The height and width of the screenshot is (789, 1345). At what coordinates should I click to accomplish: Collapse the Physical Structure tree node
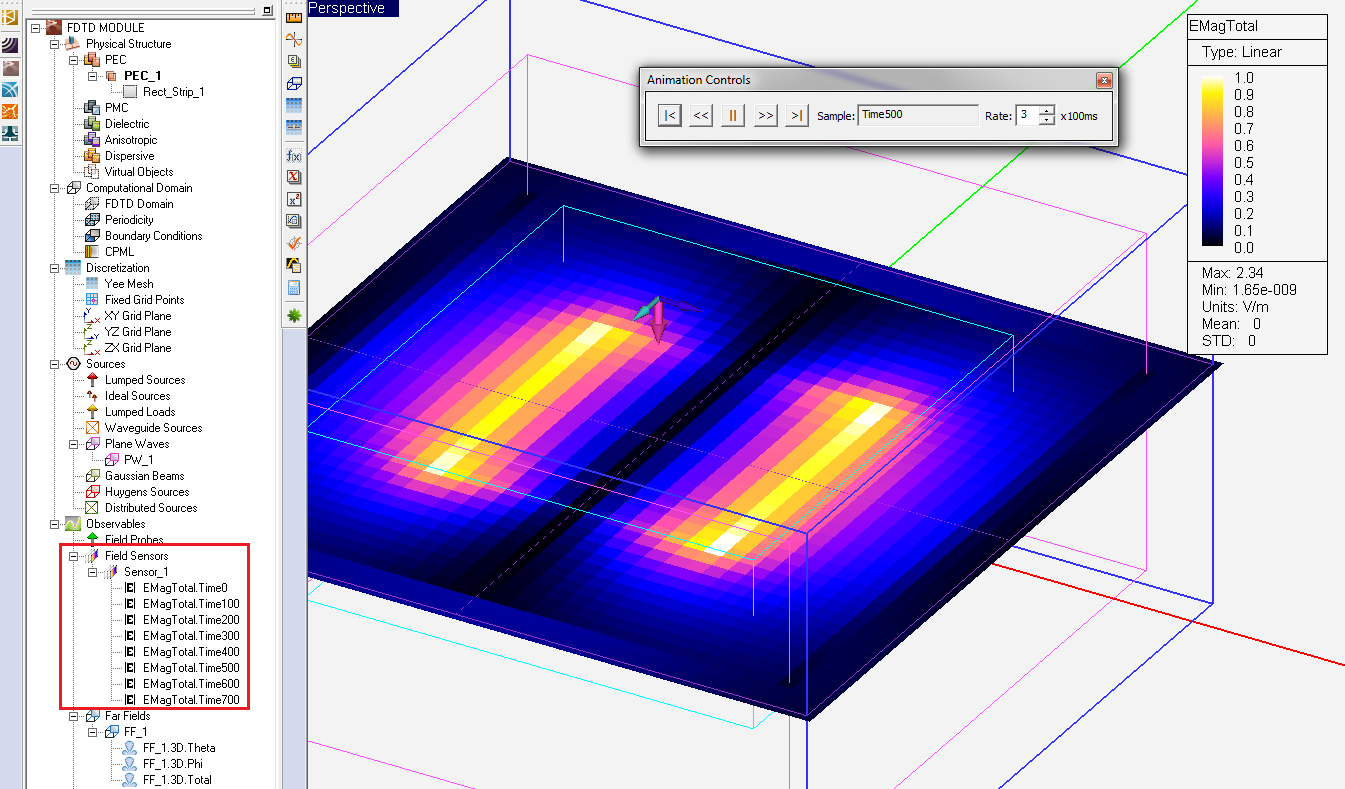[55, 44]
